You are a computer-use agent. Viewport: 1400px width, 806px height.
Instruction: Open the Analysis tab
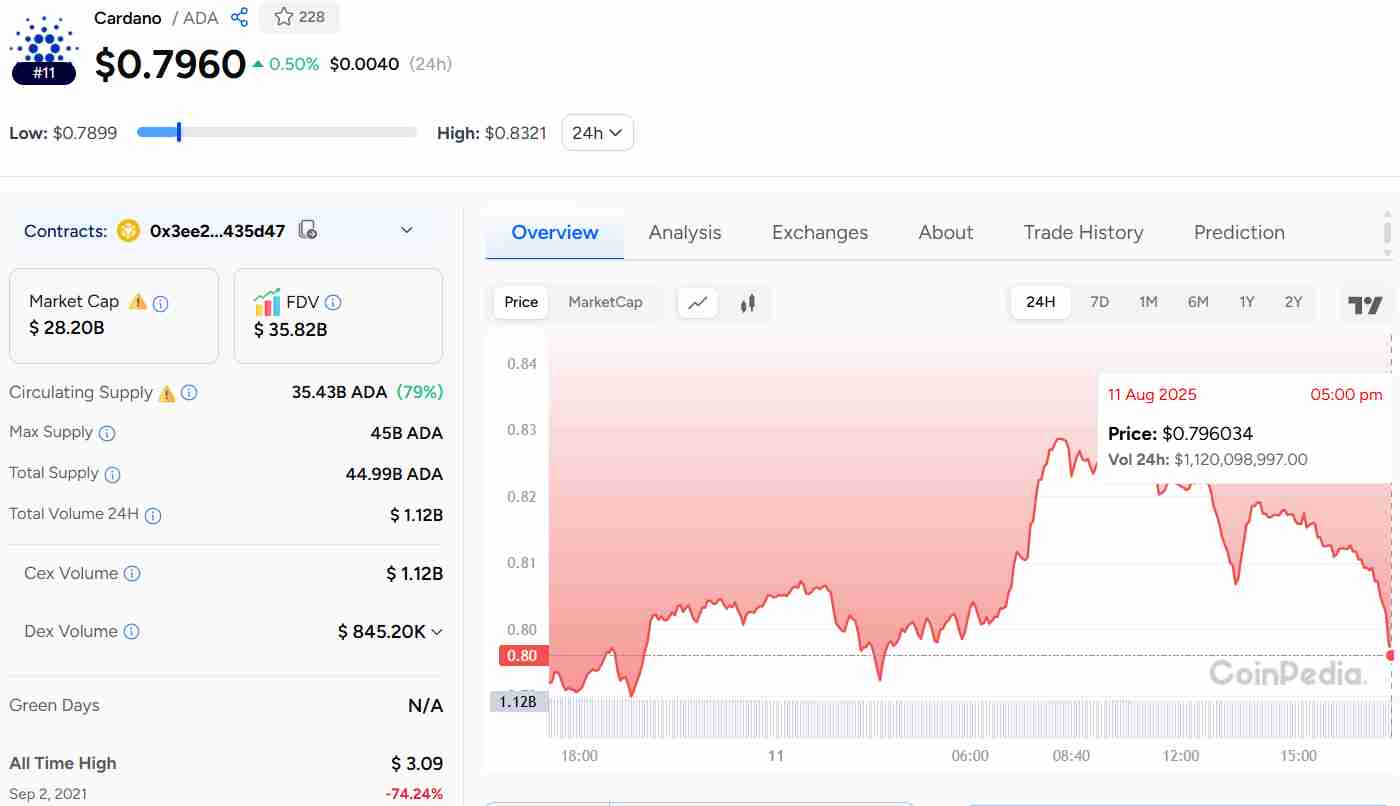click(x=684, y=233)
